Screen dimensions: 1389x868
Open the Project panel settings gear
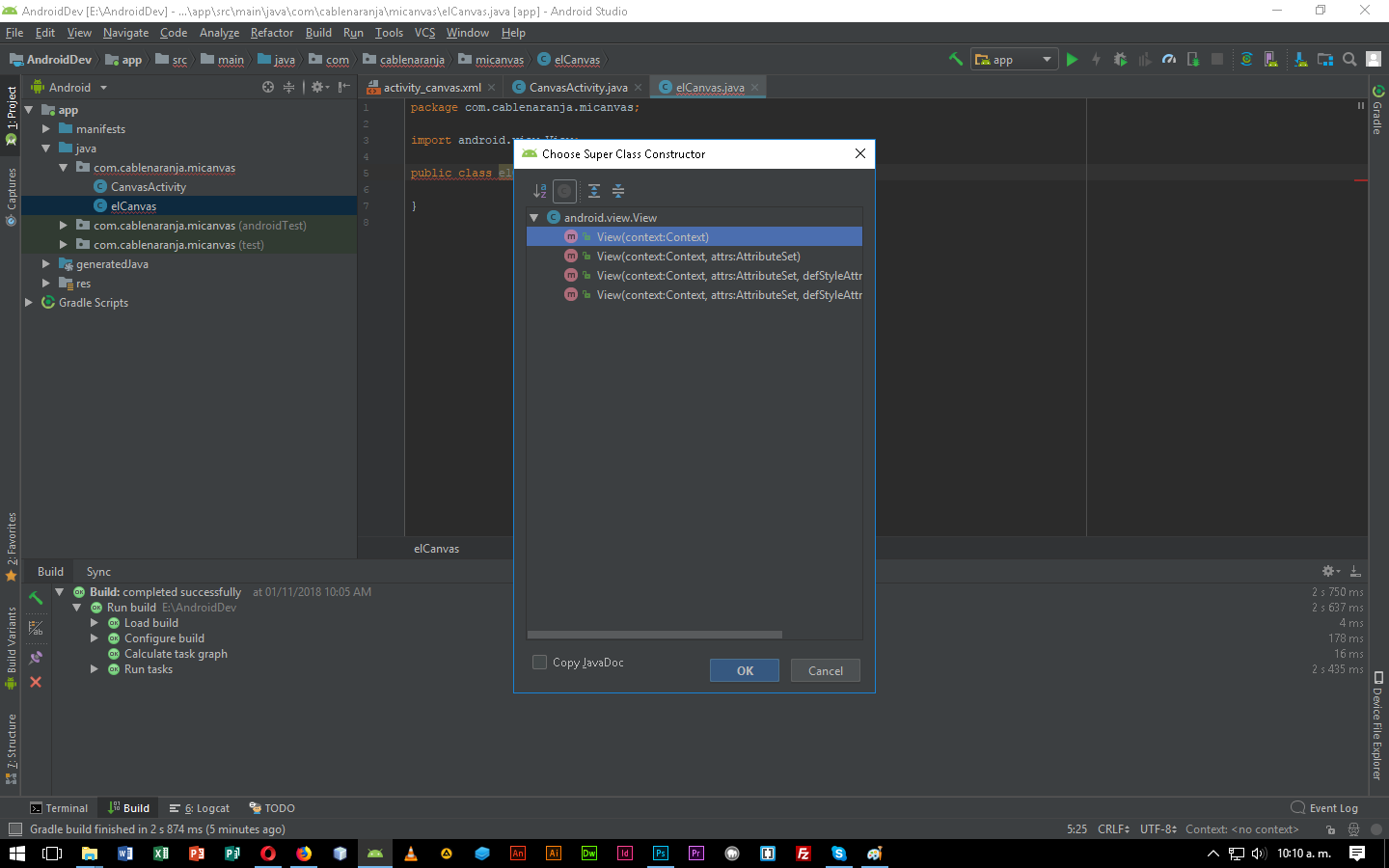click(319, 87)
